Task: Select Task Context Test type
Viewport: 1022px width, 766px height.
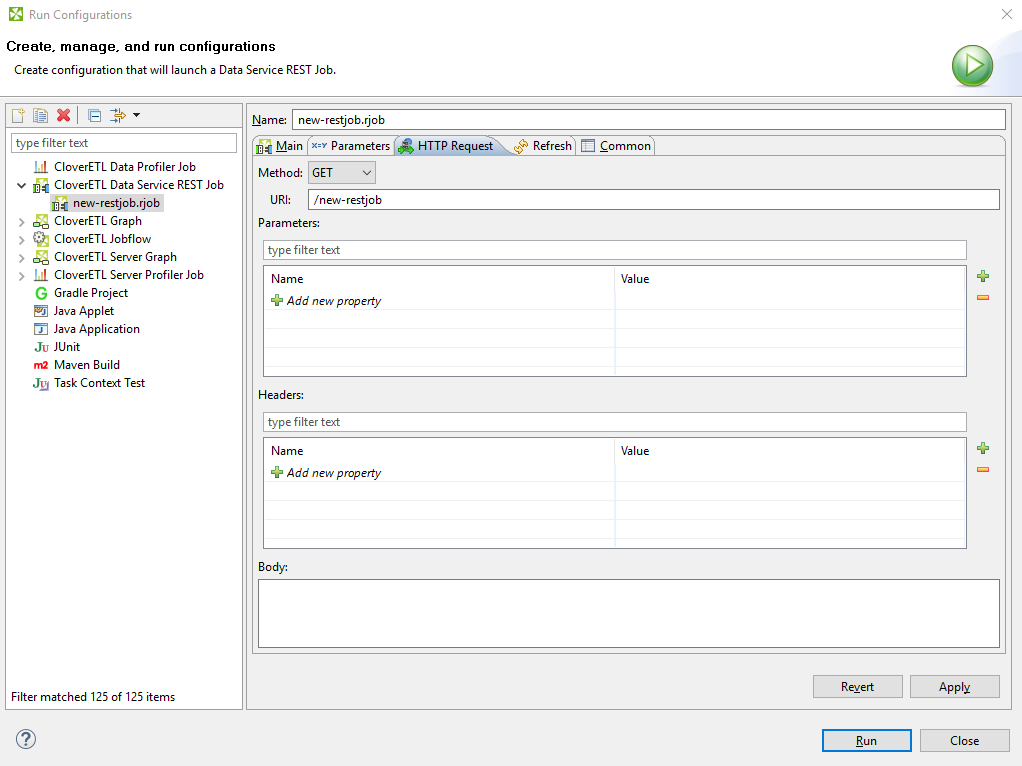Action: [99, 383]
